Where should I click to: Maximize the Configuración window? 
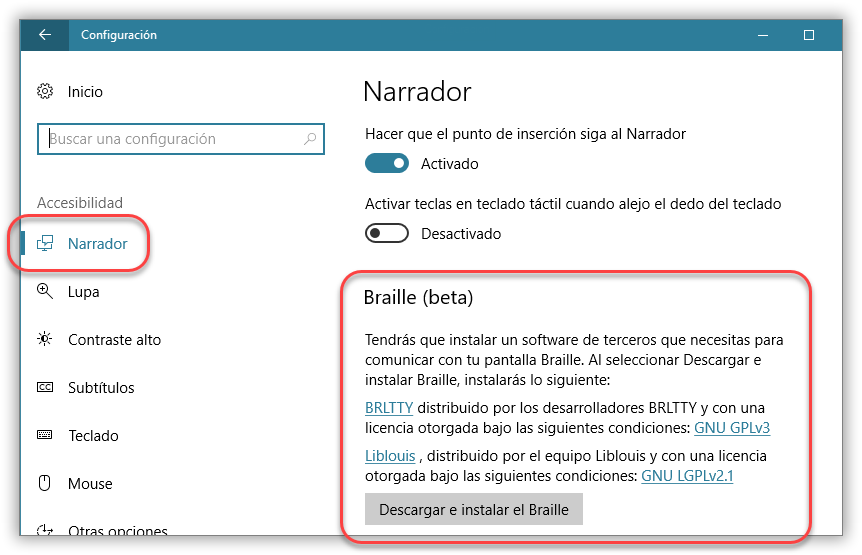click(809, 35)
